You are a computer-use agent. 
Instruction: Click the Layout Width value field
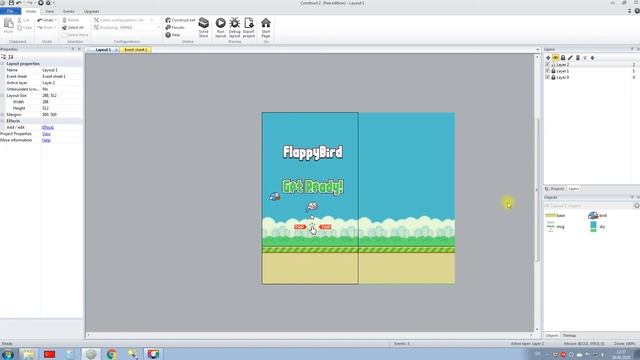coord(62,102)
